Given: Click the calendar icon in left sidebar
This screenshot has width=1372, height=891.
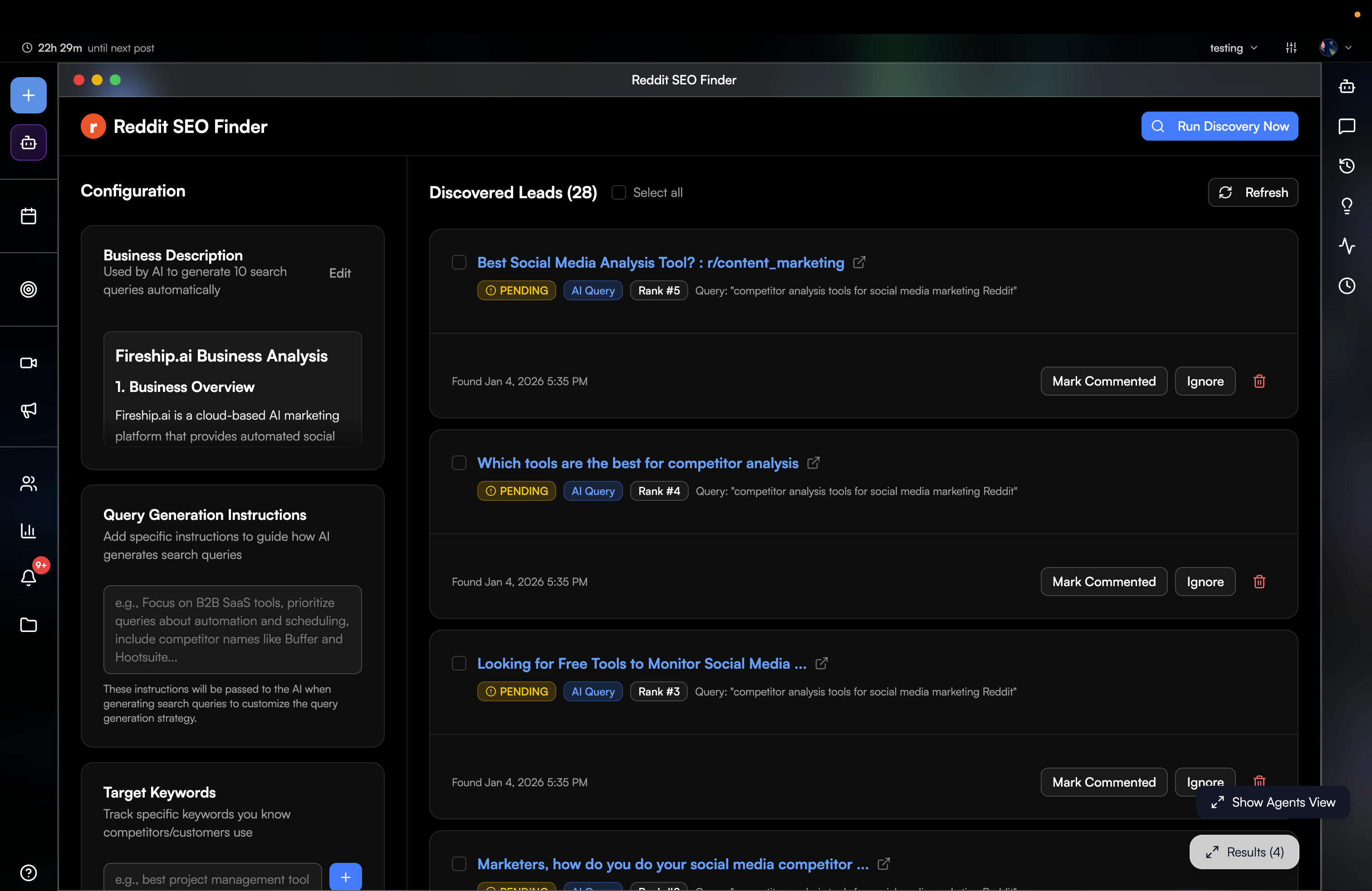Looking at the screenshot, I should (x=28, y=216).
